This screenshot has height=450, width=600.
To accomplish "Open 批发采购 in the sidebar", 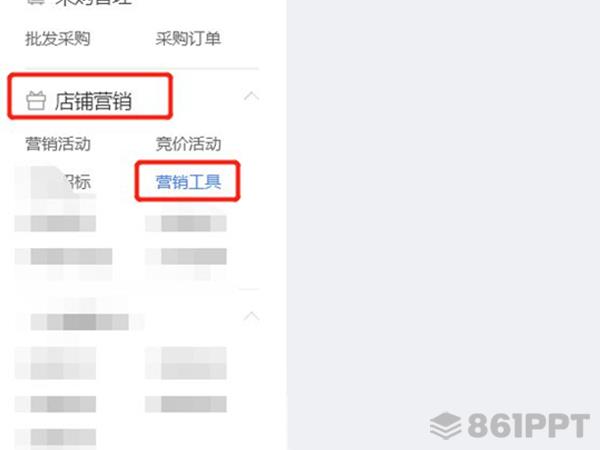I will (58, 39).
